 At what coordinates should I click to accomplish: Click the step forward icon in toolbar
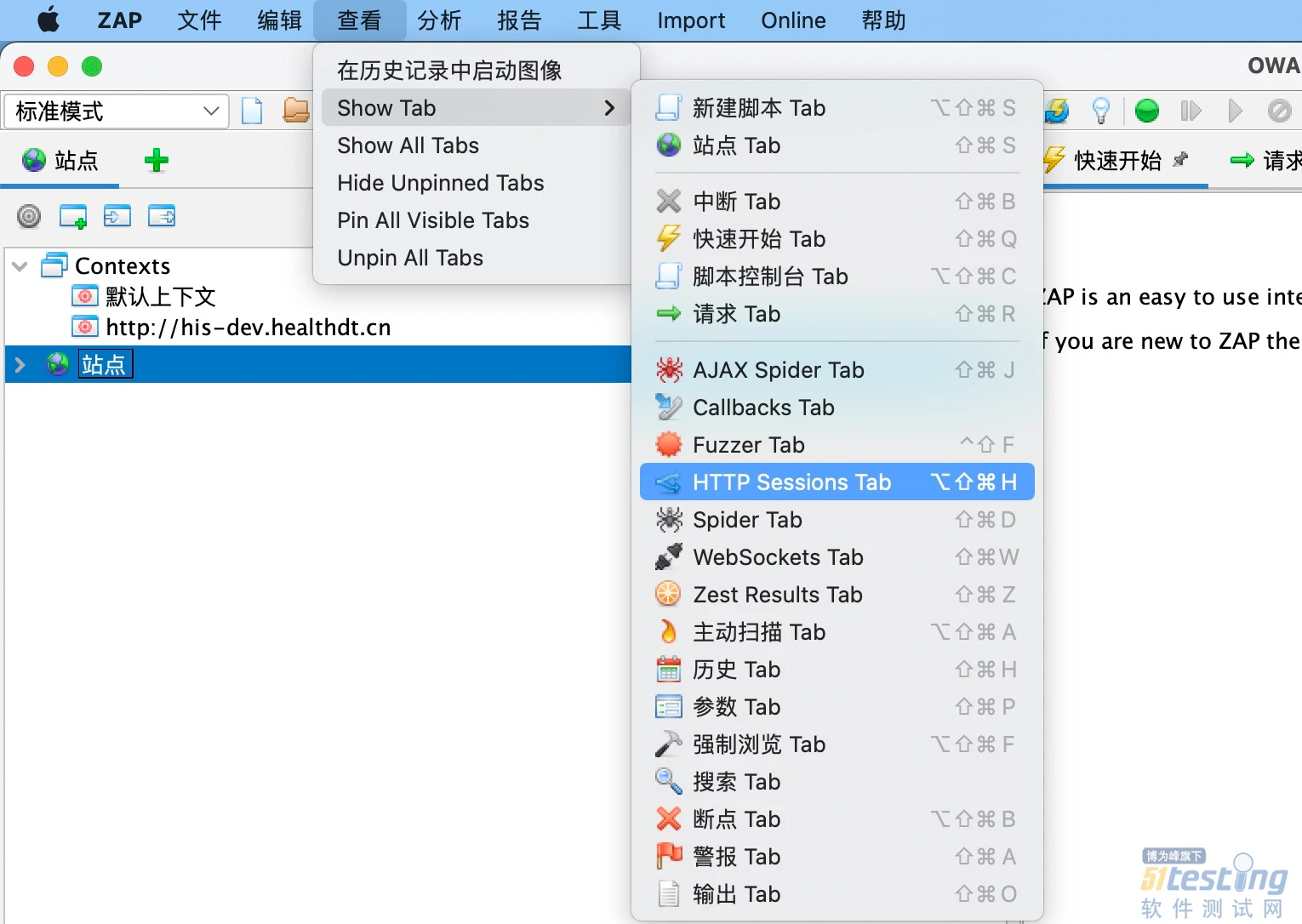pos(1191,111)
